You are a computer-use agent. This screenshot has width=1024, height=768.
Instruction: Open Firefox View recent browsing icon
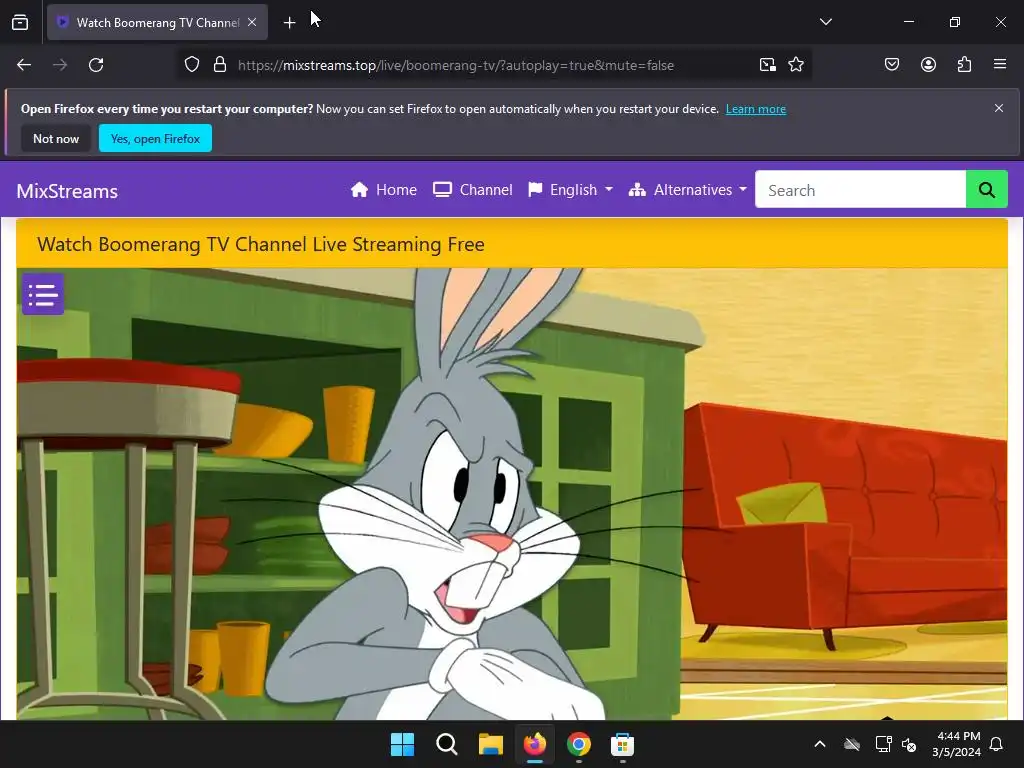tap(20, 22)
